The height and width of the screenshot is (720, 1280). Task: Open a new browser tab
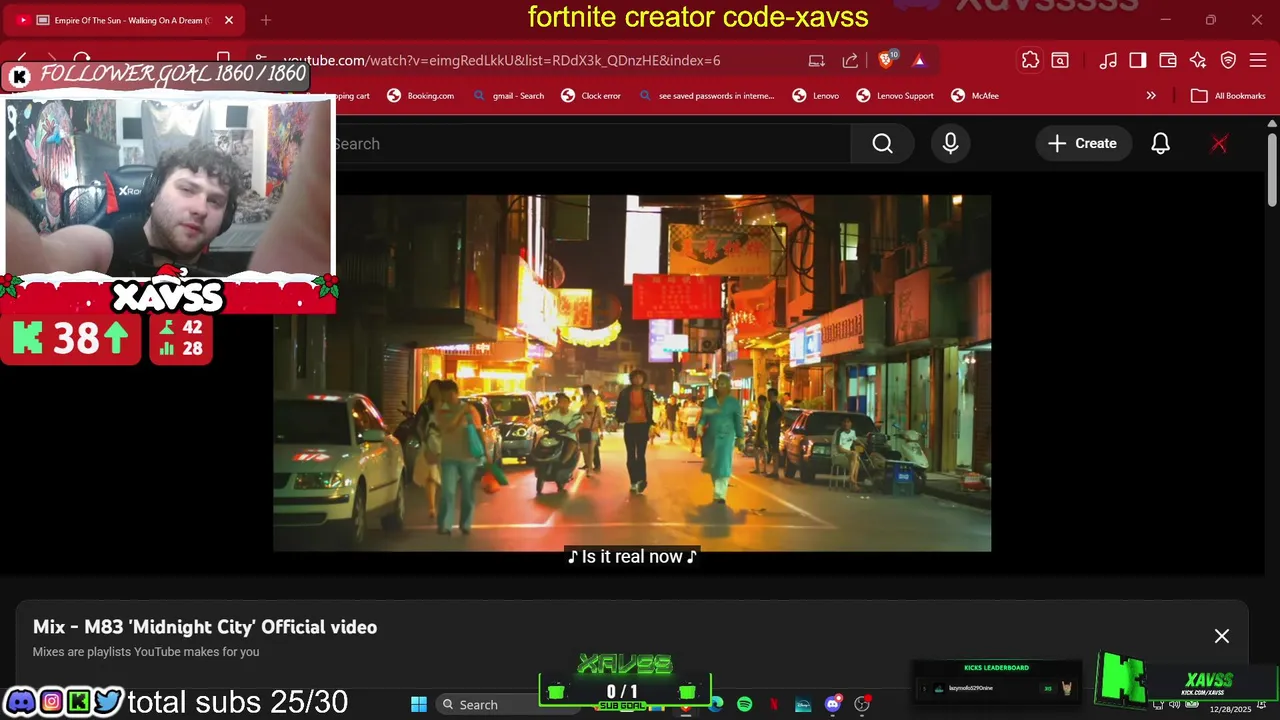(266, 20)
